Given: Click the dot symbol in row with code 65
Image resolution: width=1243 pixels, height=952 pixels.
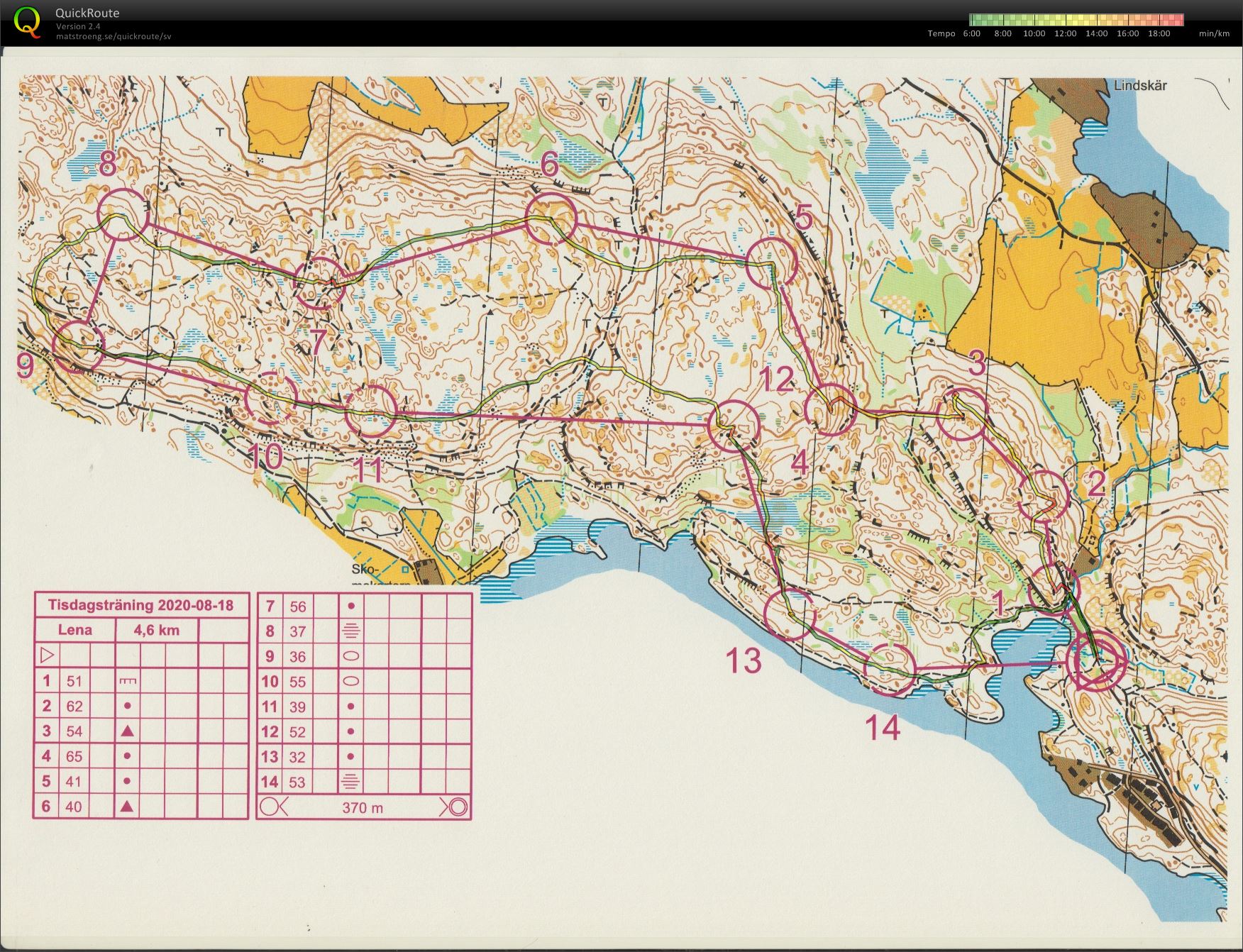Looking at the screenshot, I should tap(128, 756).
